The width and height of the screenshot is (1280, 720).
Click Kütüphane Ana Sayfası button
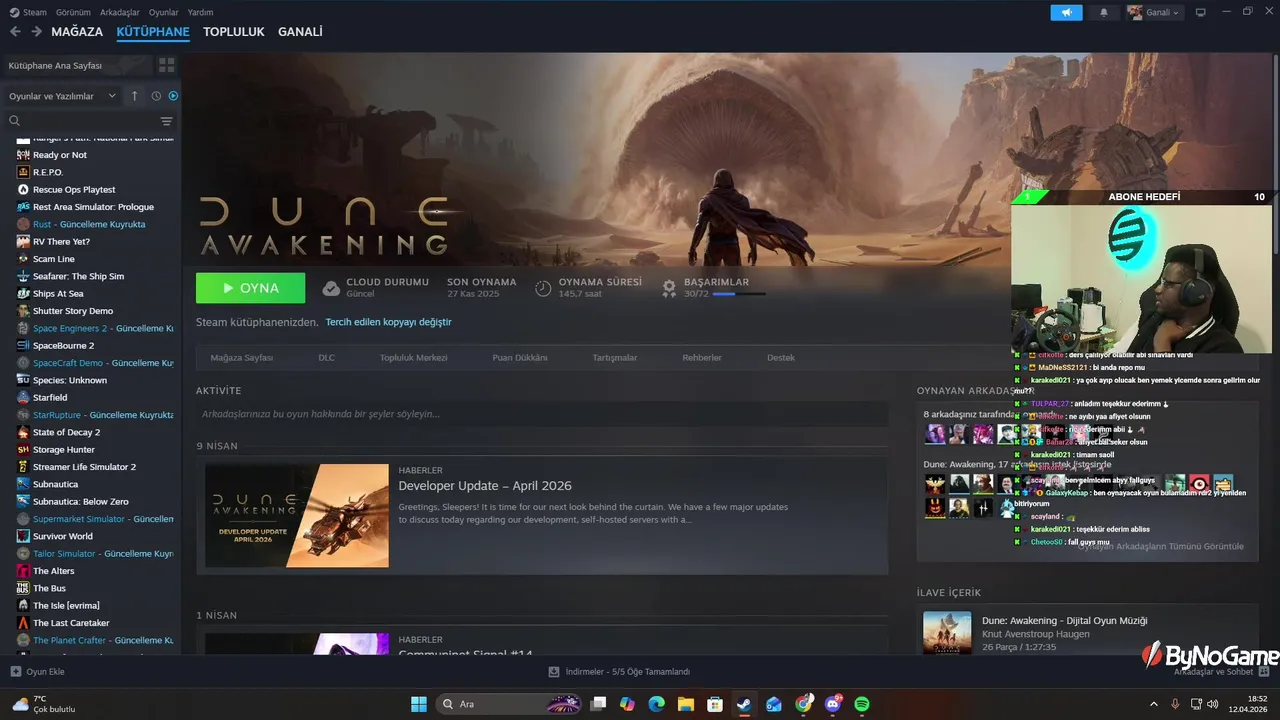click(77, 65)
